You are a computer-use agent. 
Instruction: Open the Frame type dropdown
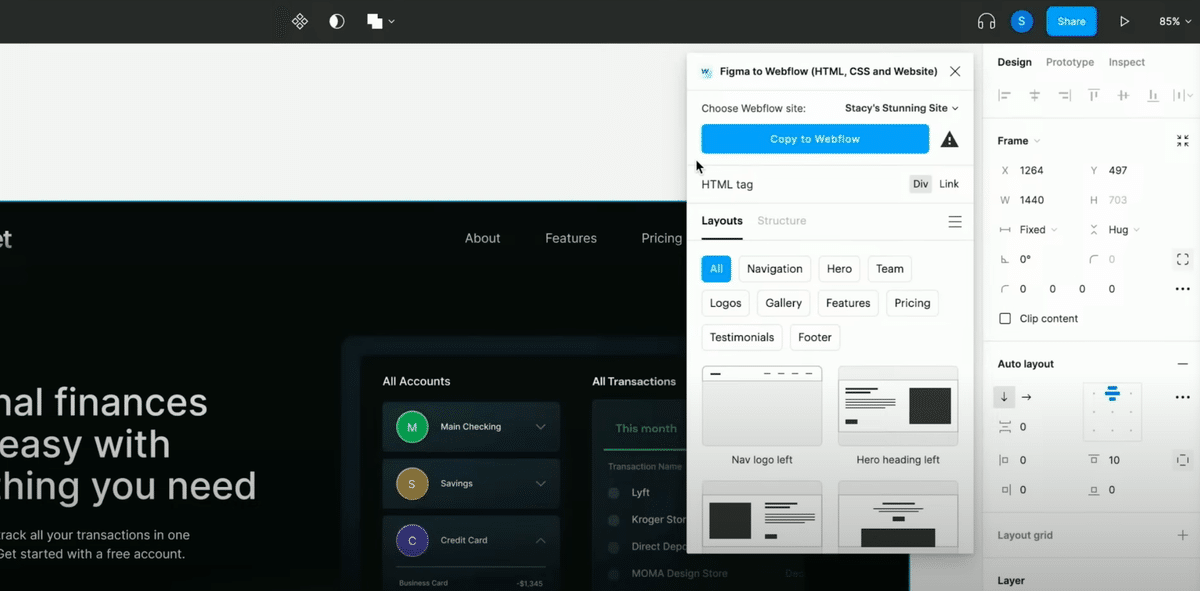click(1019, 141)
